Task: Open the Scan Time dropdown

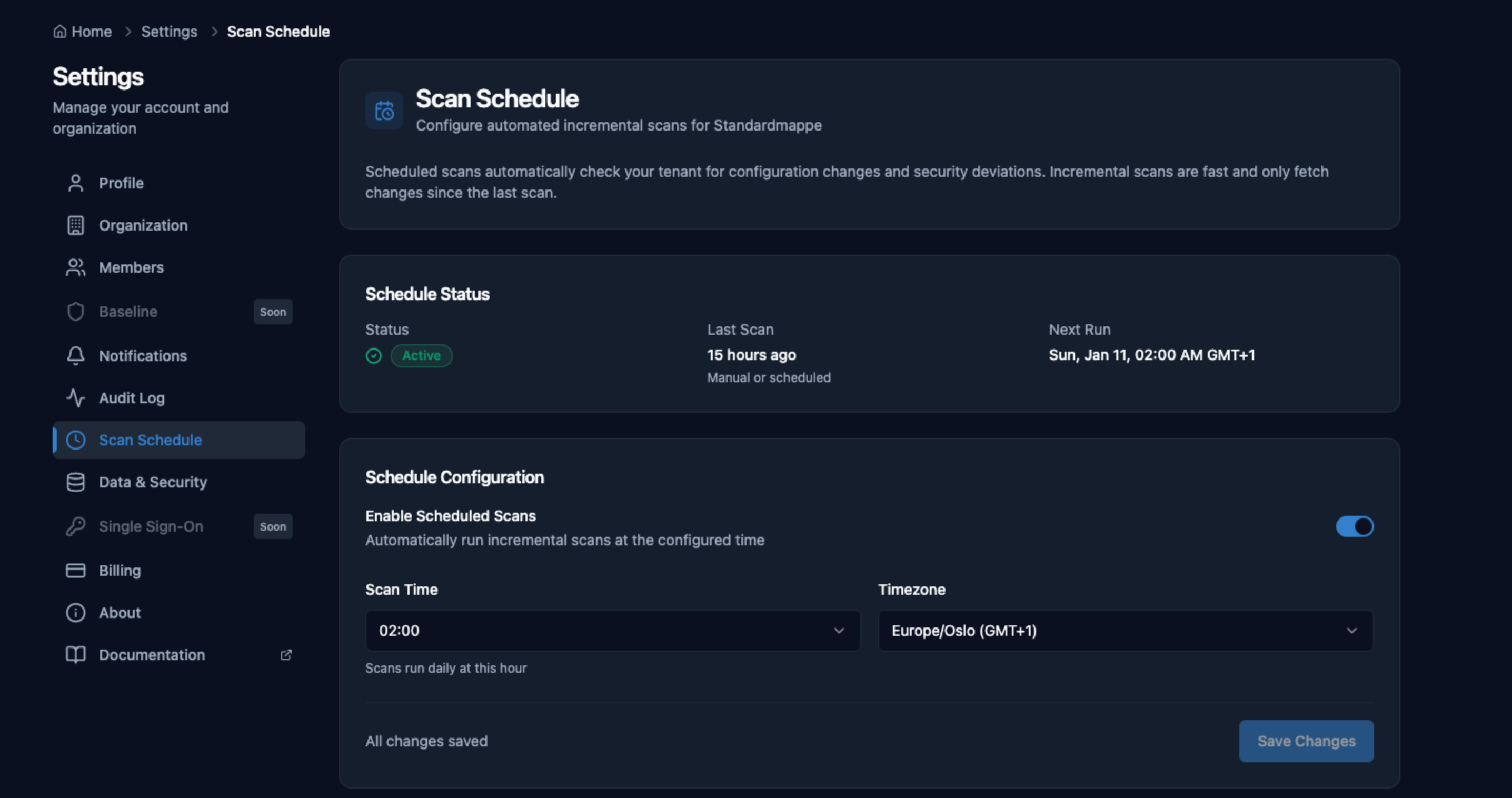Action: pyautogui.click(x=612, y=631)
